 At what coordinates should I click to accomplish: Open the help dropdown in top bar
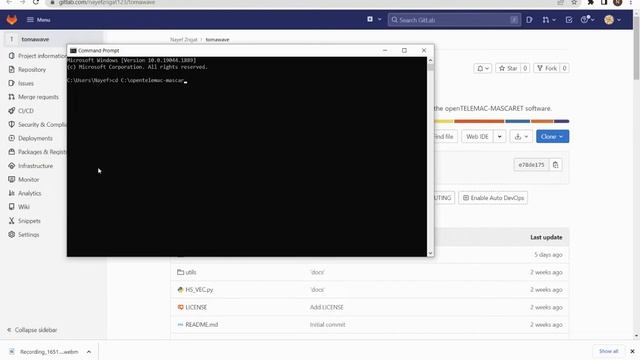pyautogui.click(x=587, y=20)
